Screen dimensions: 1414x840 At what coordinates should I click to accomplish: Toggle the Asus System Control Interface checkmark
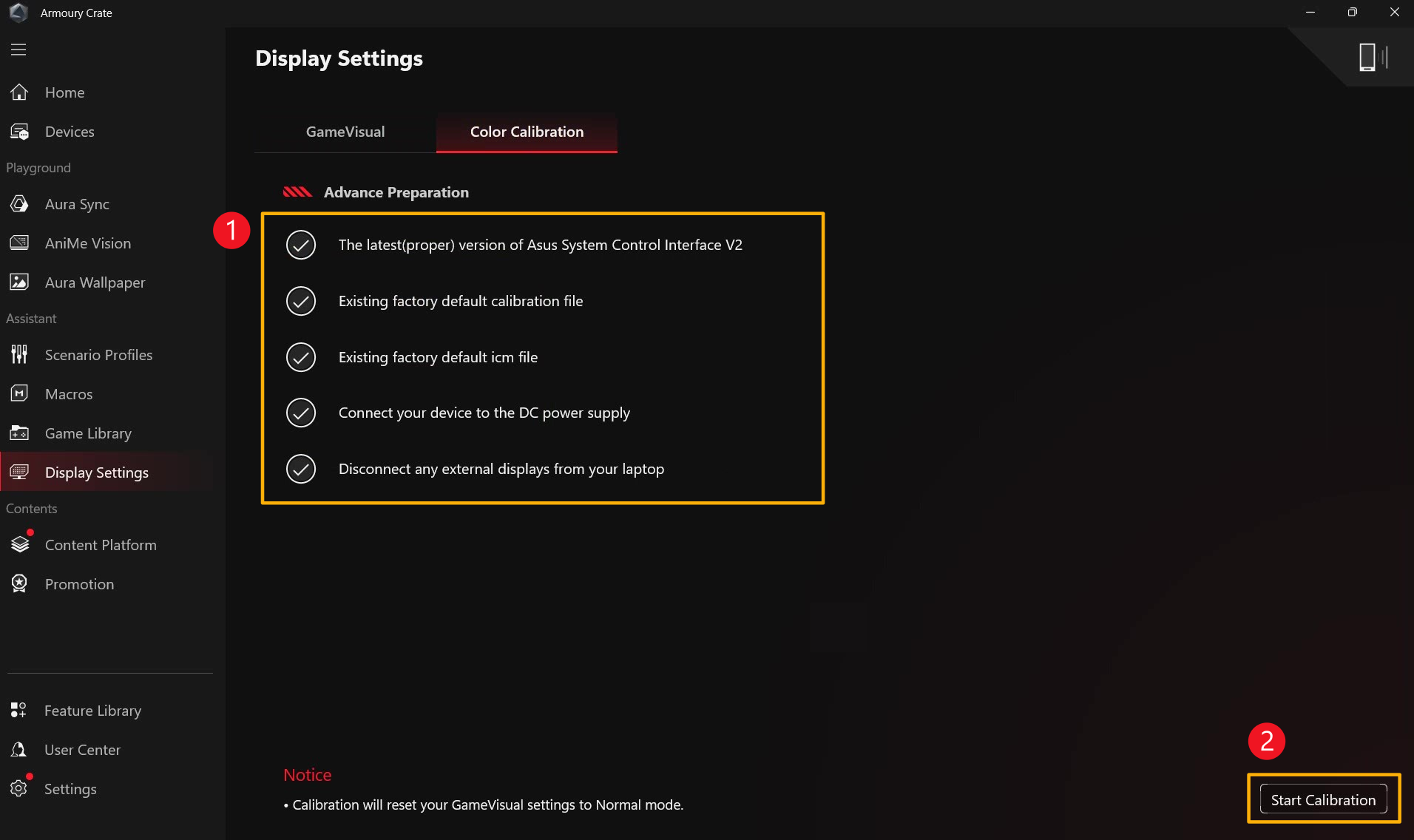tap(301, 245)
